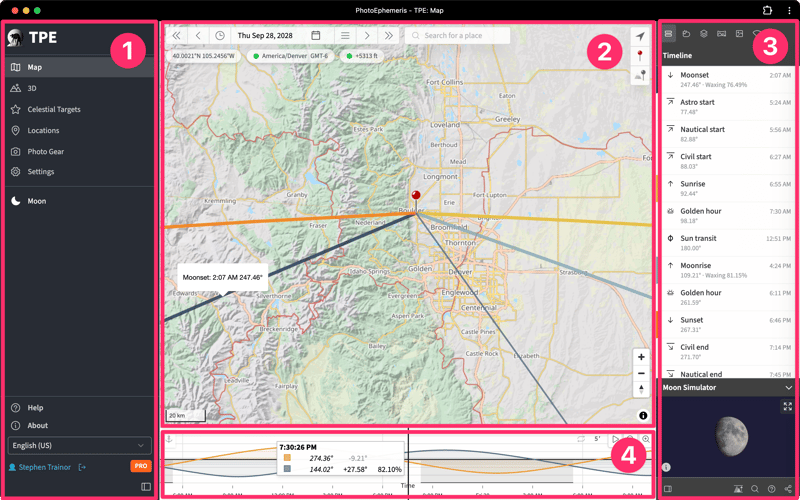Click the coordinates 40.0021°N 105.2456°W chip
This screenshot has height=500, width=800.
204,56
